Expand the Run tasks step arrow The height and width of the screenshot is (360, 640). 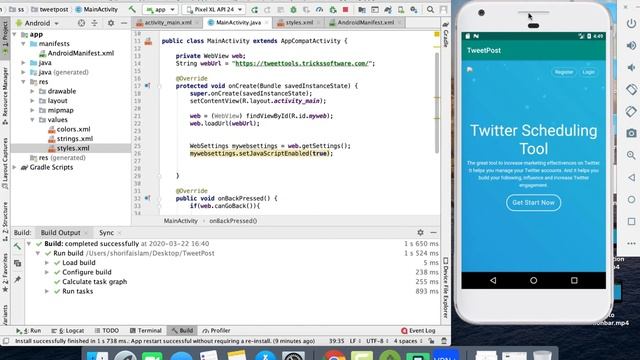pyautogui.click(x=47, y=291)
